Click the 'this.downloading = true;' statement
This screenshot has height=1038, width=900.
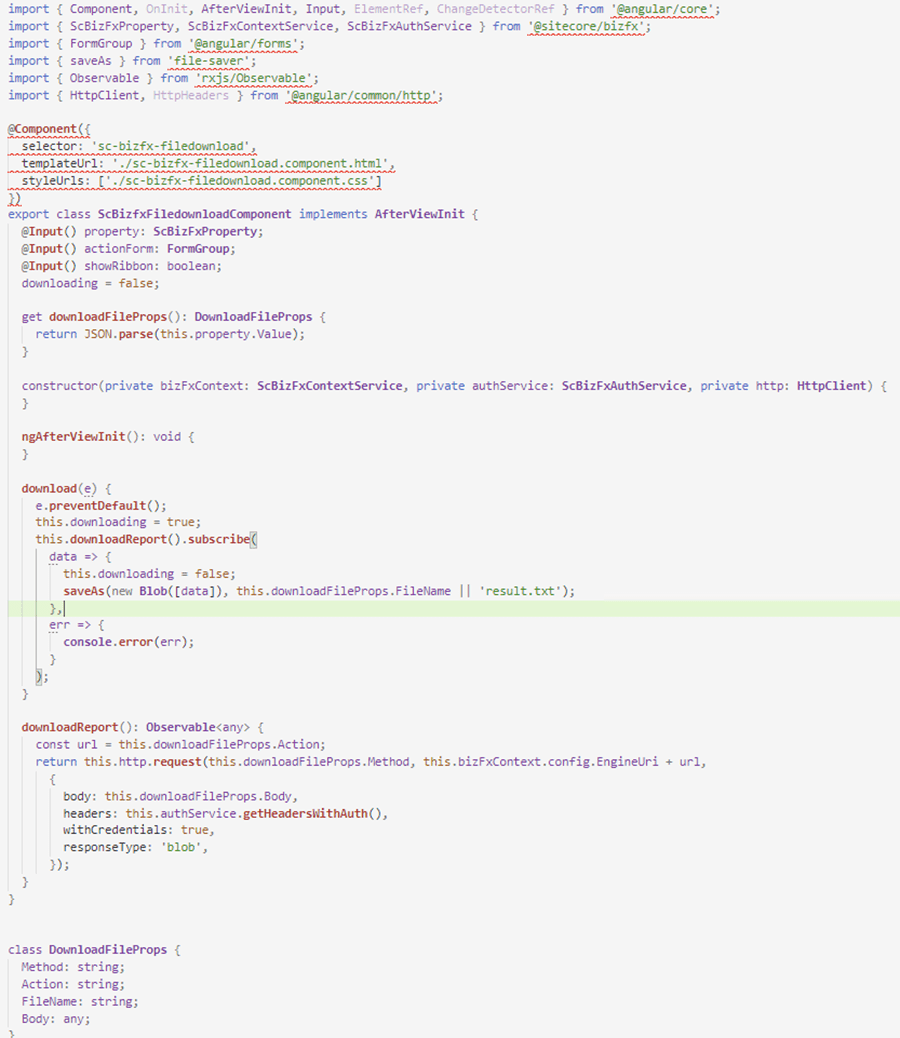coord(118,522)
